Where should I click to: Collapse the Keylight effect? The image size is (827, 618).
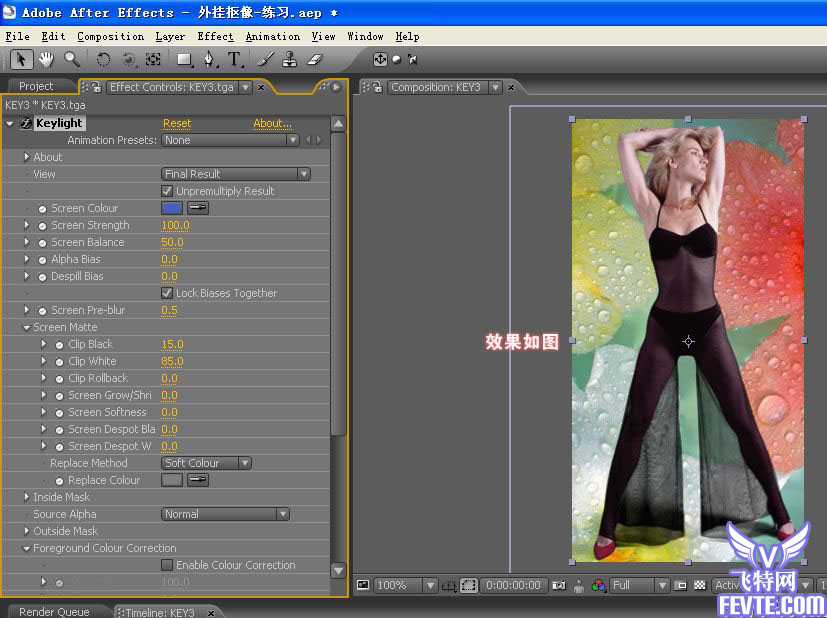click(9, 123)
